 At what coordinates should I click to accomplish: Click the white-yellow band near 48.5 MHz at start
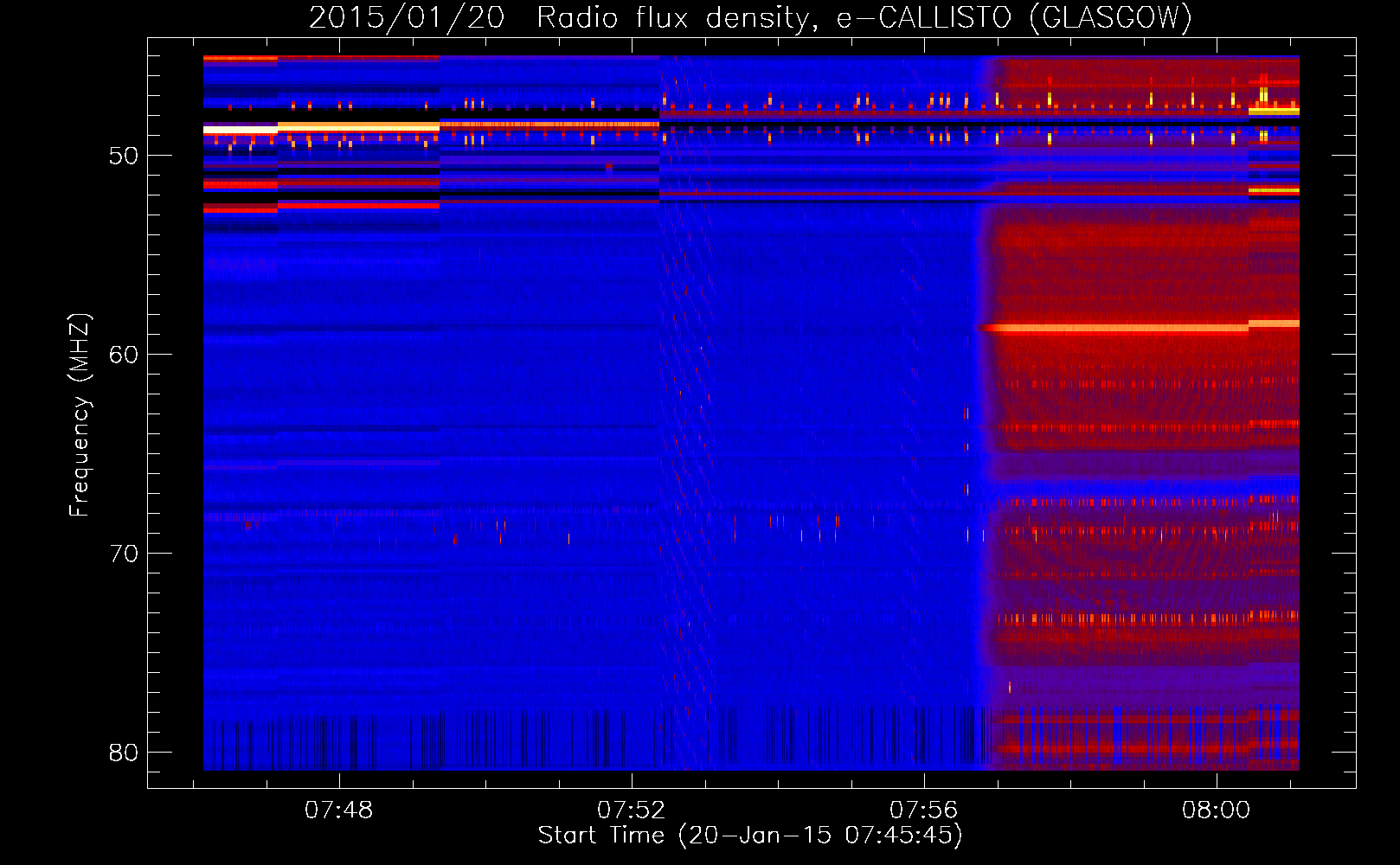pos(241,129)
